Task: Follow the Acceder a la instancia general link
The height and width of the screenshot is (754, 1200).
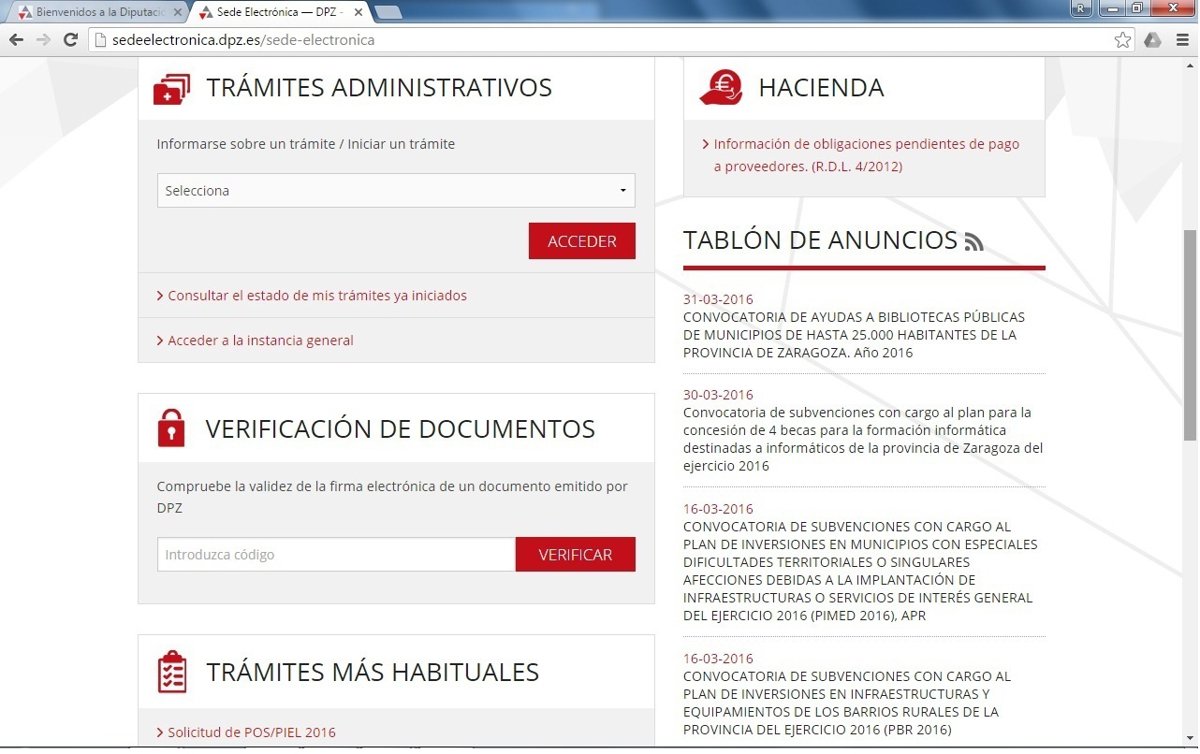Action: pos(260,341)
